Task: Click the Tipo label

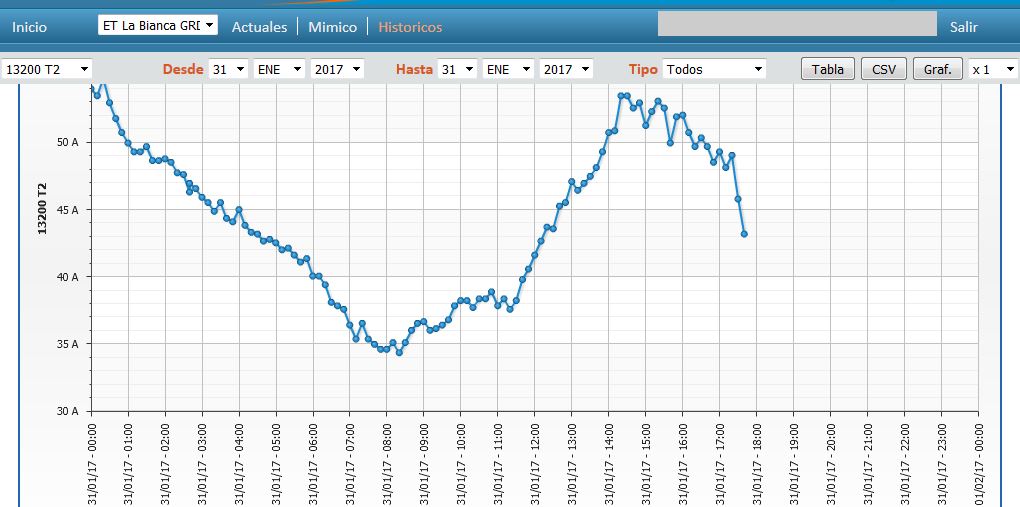Action: [x=643, y=69]
